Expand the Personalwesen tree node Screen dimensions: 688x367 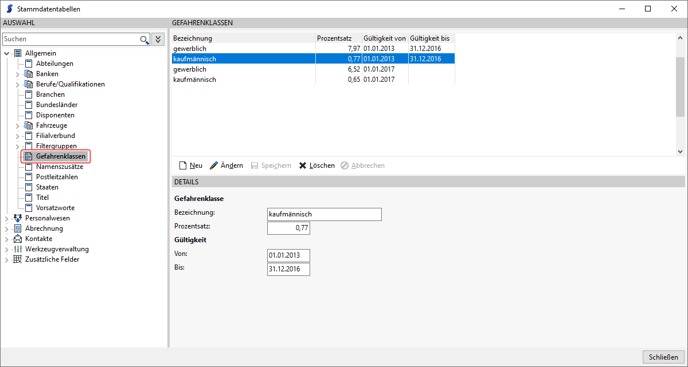pos(7,218)
